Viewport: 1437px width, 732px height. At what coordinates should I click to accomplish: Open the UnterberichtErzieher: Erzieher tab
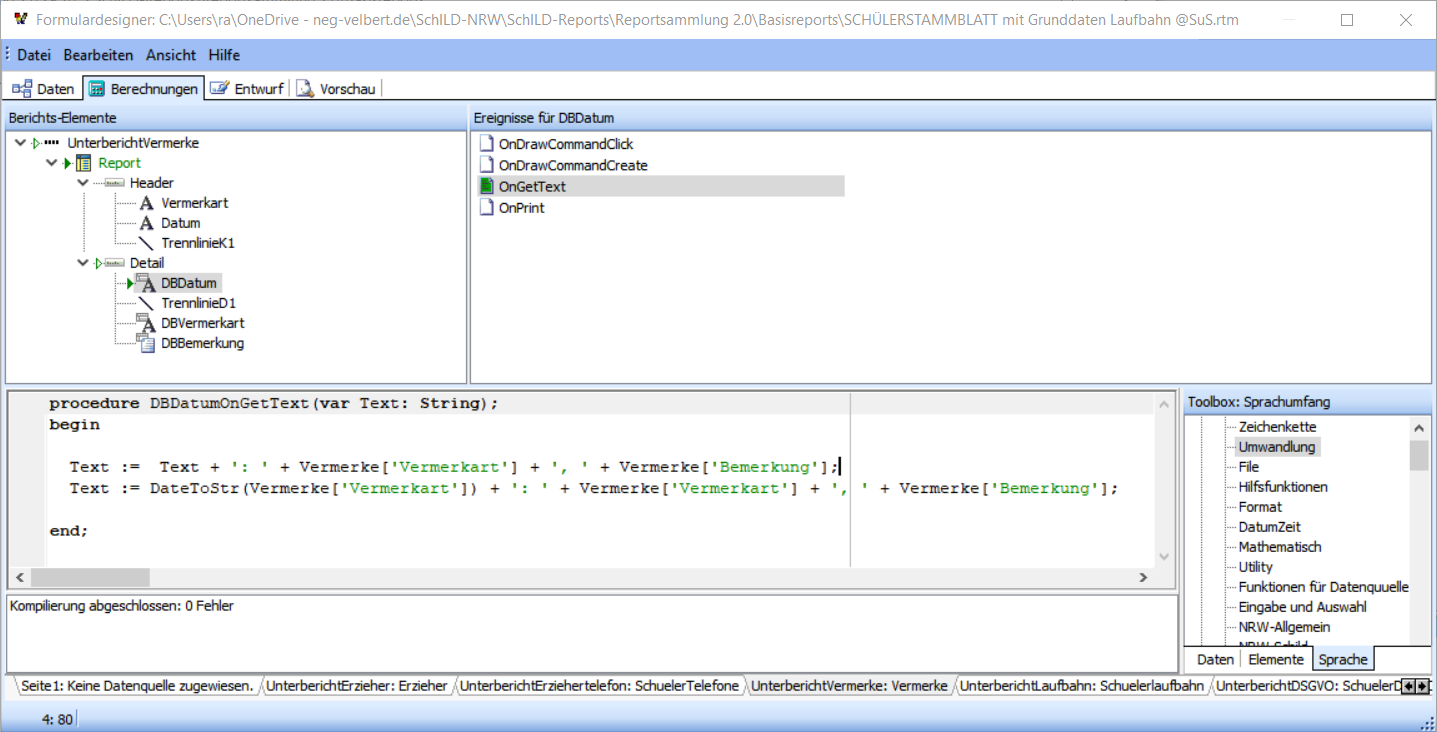[x=357, y=686]
